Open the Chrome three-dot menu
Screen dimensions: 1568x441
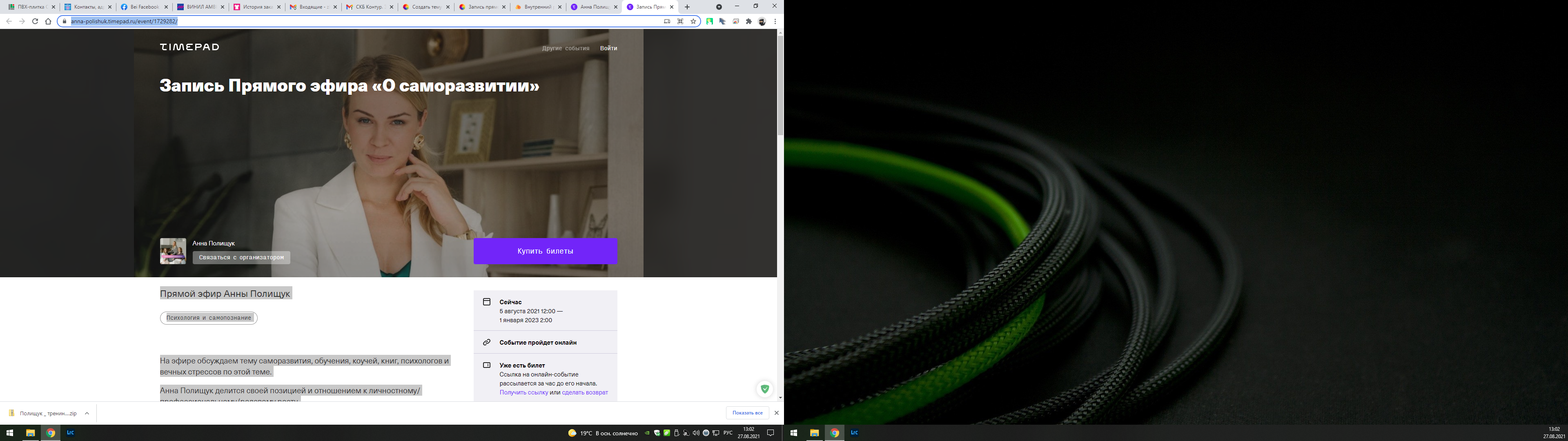(775, 21)
